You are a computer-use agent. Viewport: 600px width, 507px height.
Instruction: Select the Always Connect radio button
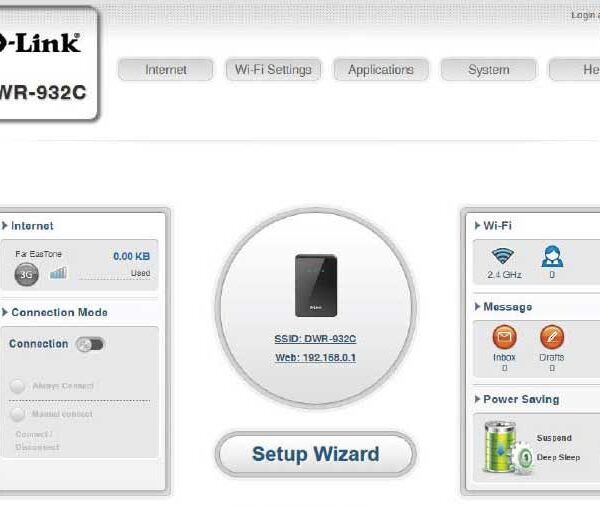point(18,386)
